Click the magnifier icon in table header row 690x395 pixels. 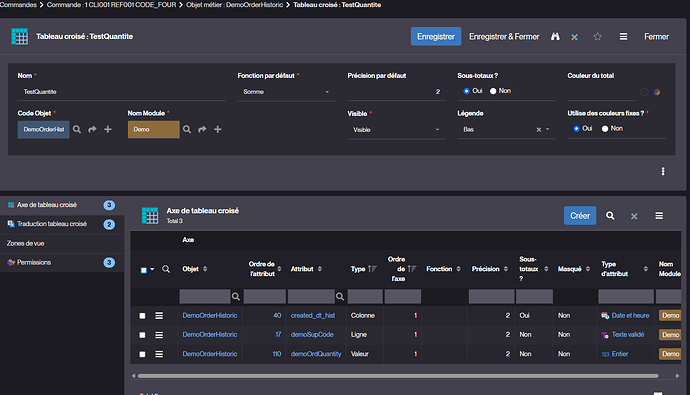(x=166, y=269)
